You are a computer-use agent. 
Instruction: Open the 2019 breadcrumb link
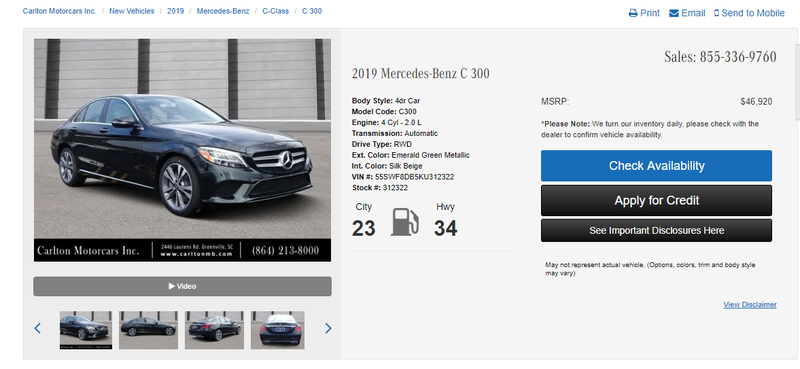(x=176, y=11)
